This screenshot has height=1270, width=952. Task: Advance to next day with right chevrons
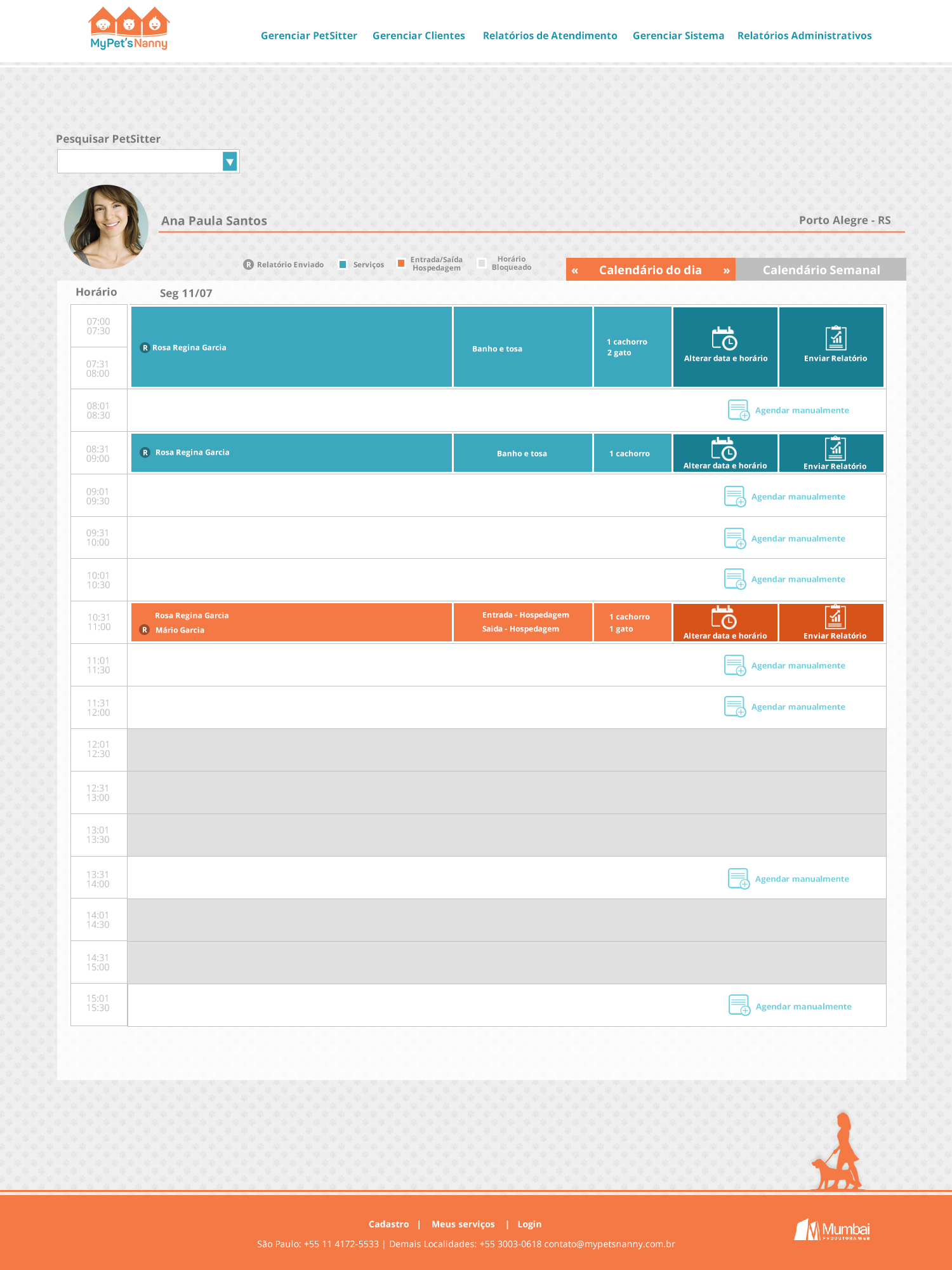point(726,271)
